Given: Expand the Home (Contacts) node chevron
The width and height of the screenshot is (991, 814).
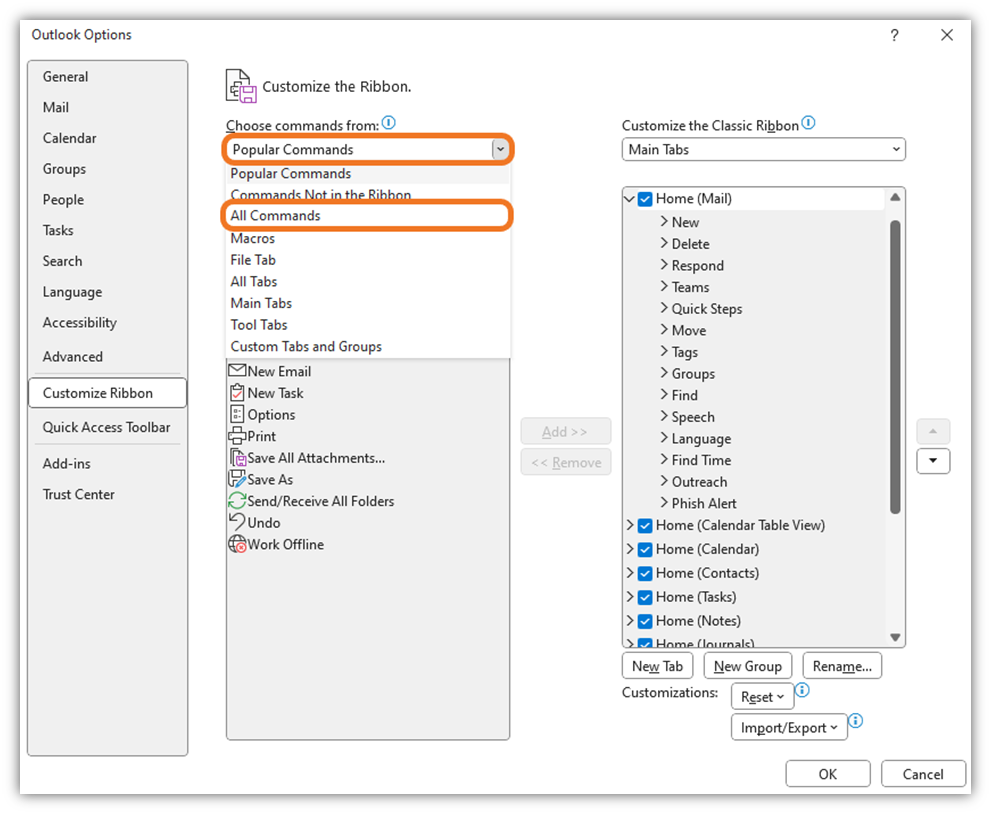Looking at the screenshot, I should [x=629, y=573].
